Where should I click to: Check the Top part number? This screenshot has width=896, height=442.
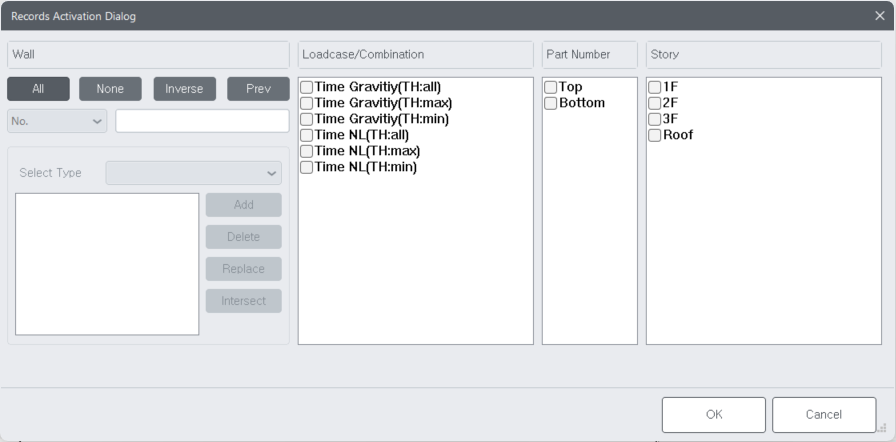pos(551,87)
